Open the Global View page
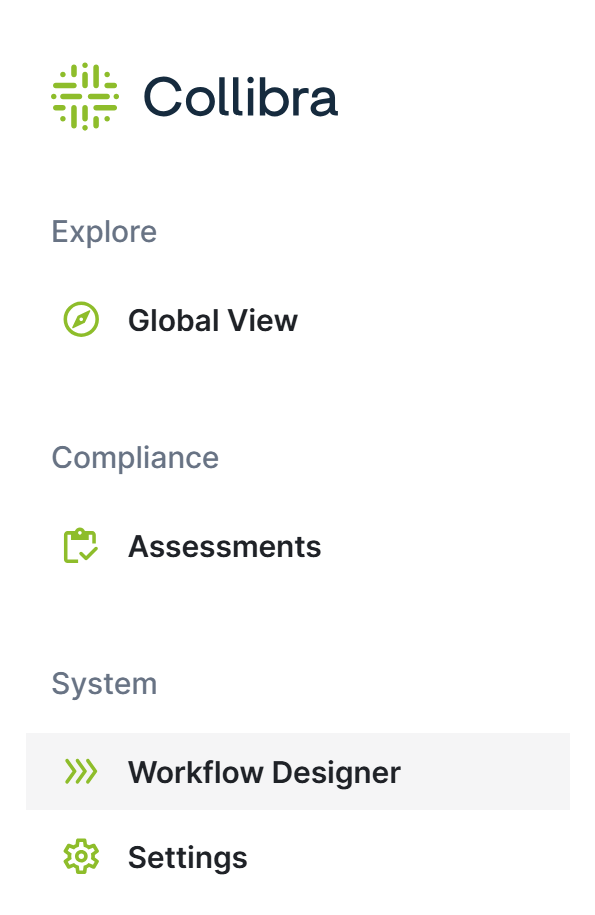The width and height of the screenshot is (595, 915). (x=213, y=320)
